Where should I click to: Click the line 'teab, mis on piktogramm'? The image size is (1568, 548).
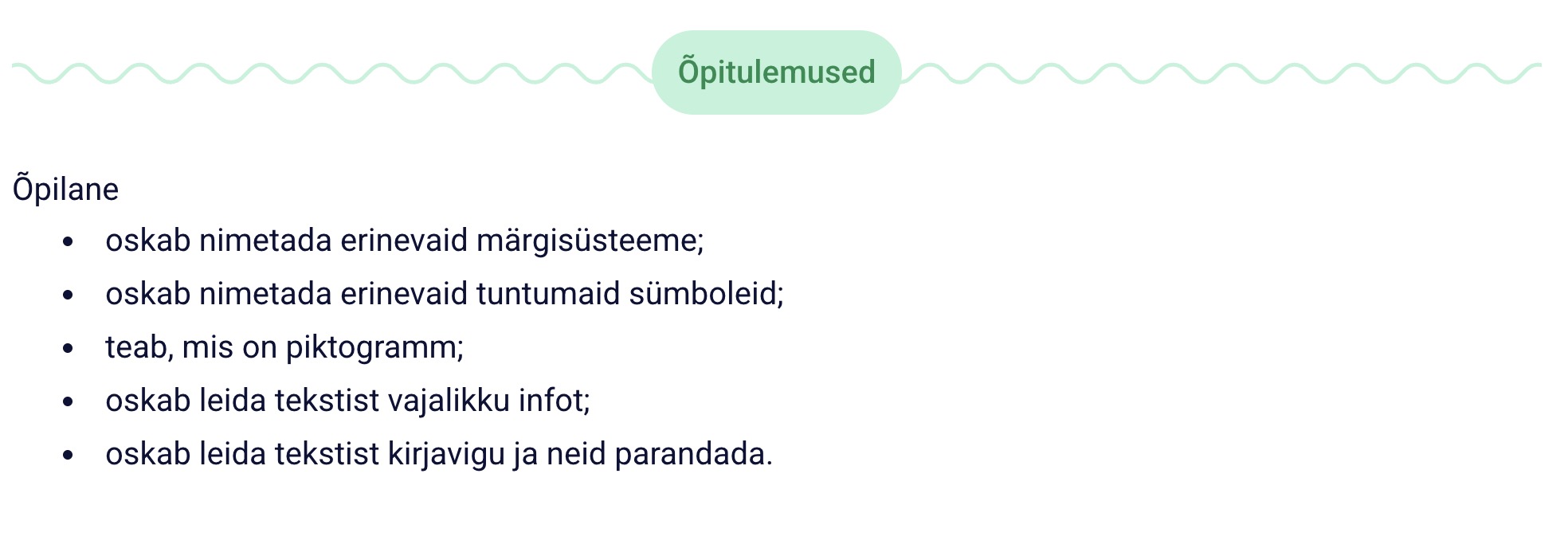coord(284,347)
